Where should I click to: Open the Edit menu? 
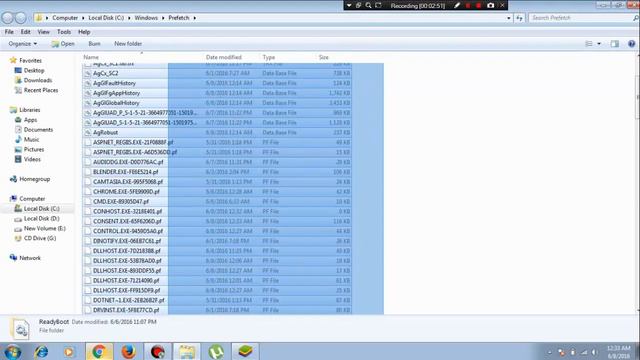pyautogui.click(x=25, y=32)
